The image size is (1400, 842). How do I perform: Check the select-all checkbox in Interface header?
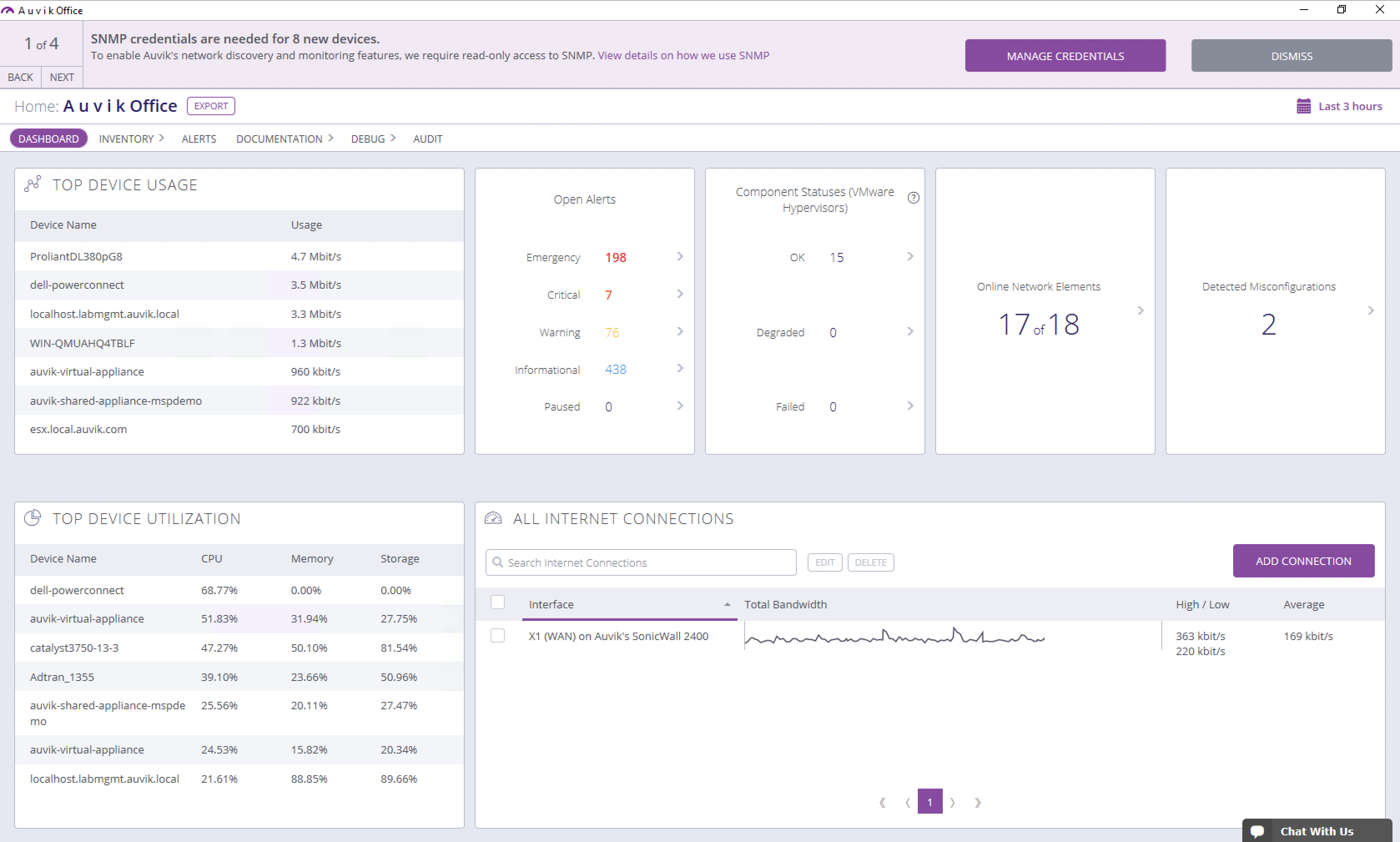click(x=498, y=603)
